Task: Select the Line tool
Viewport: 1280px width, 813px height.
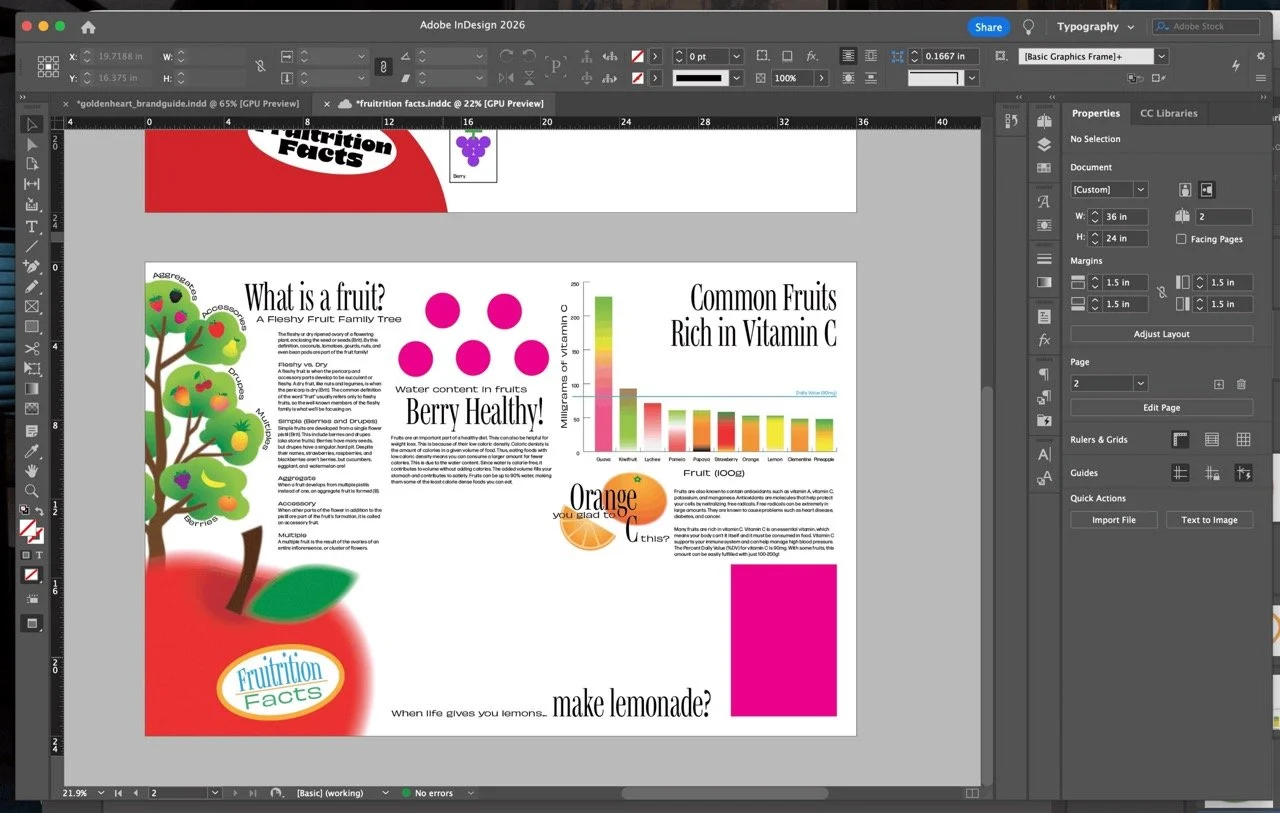Action: (x=32, y=246)
